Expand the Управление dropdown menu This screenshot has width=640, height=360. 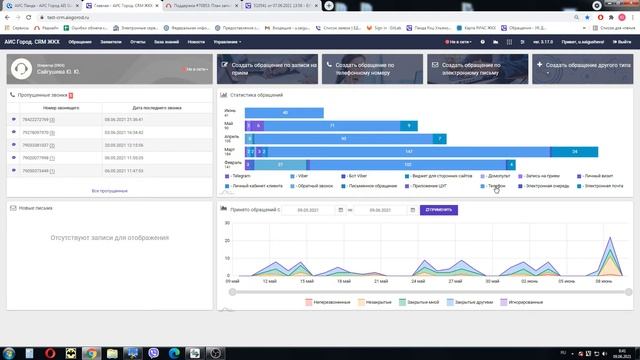[x=227, y=42]
